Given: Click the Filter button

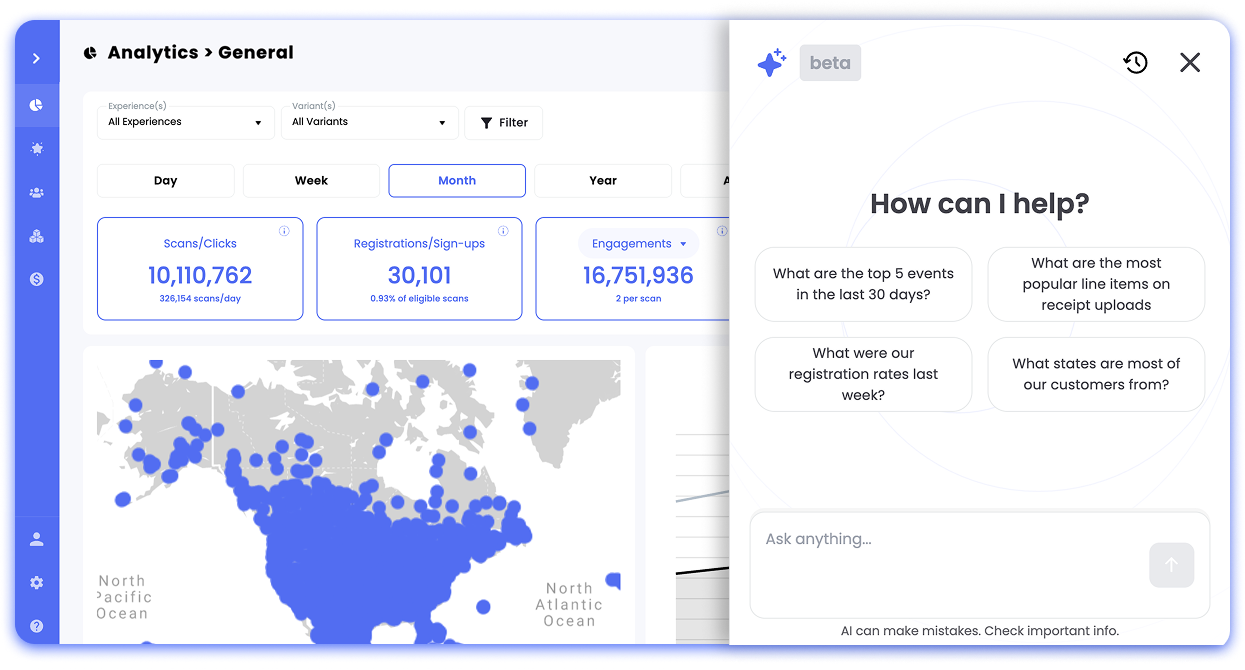Looking at the screenshot, I should [x=504, y=123].
